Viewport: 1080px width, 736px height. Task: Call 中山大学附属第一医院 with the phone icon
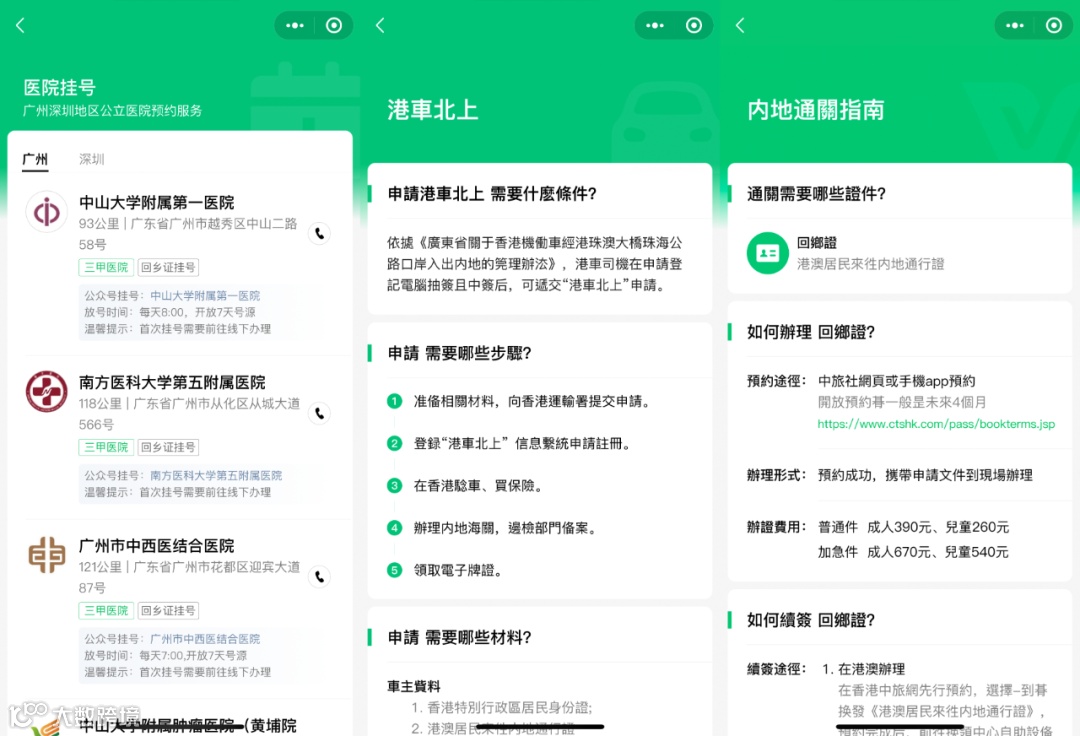click(x=320, y=233)
